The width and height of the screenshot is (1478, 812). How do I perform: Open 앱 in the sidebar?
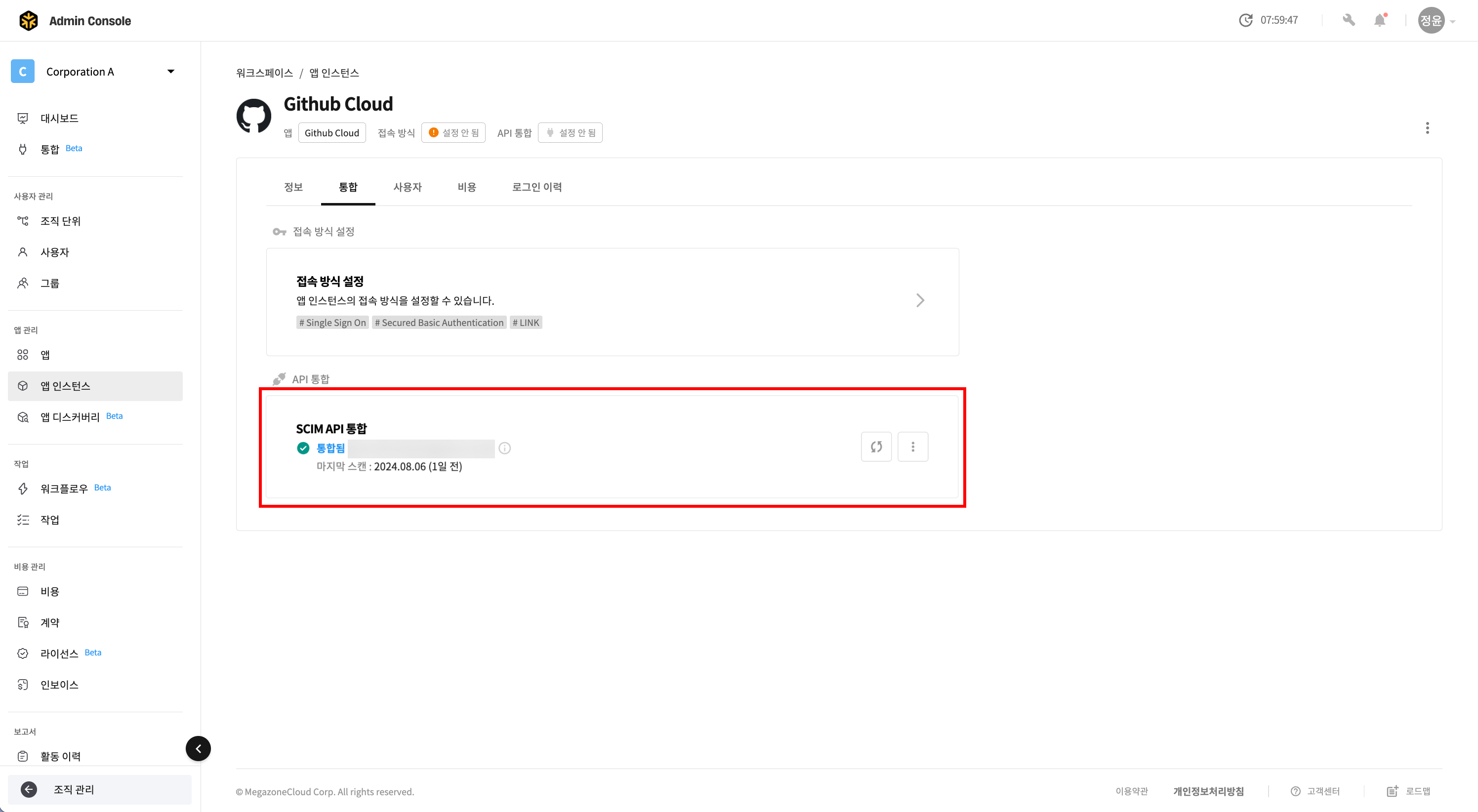click(x=95, y=355)
